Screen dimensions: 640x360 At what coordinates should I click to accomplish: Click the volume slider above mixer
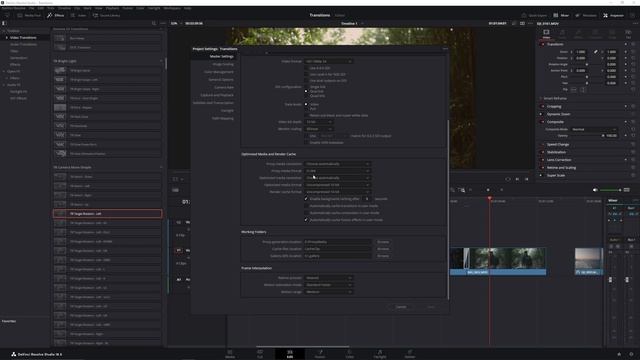pyautogui.click(x=610, y=190)
